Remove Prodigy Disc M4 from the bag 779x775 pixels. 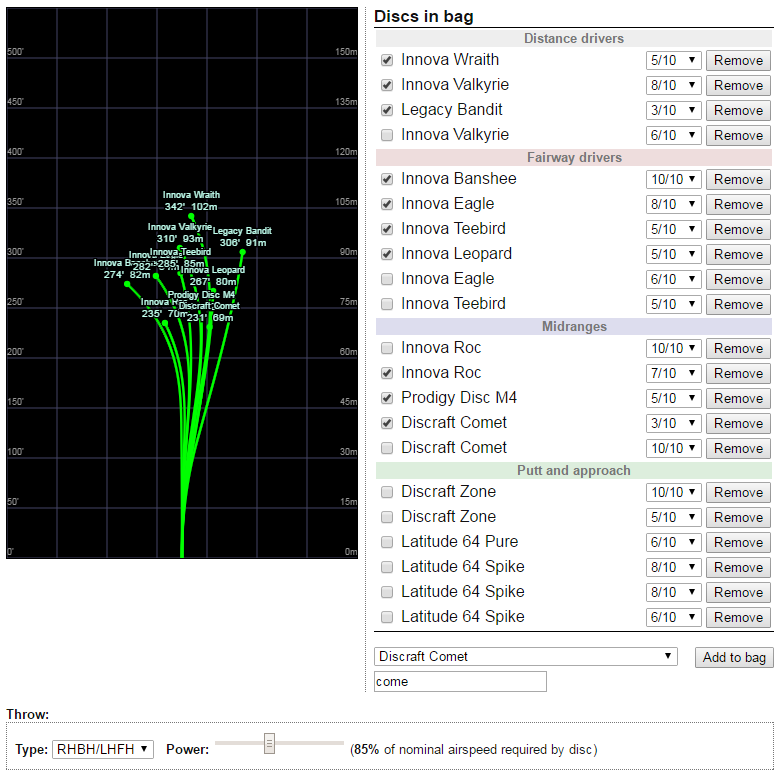click(x=738, y=398)
